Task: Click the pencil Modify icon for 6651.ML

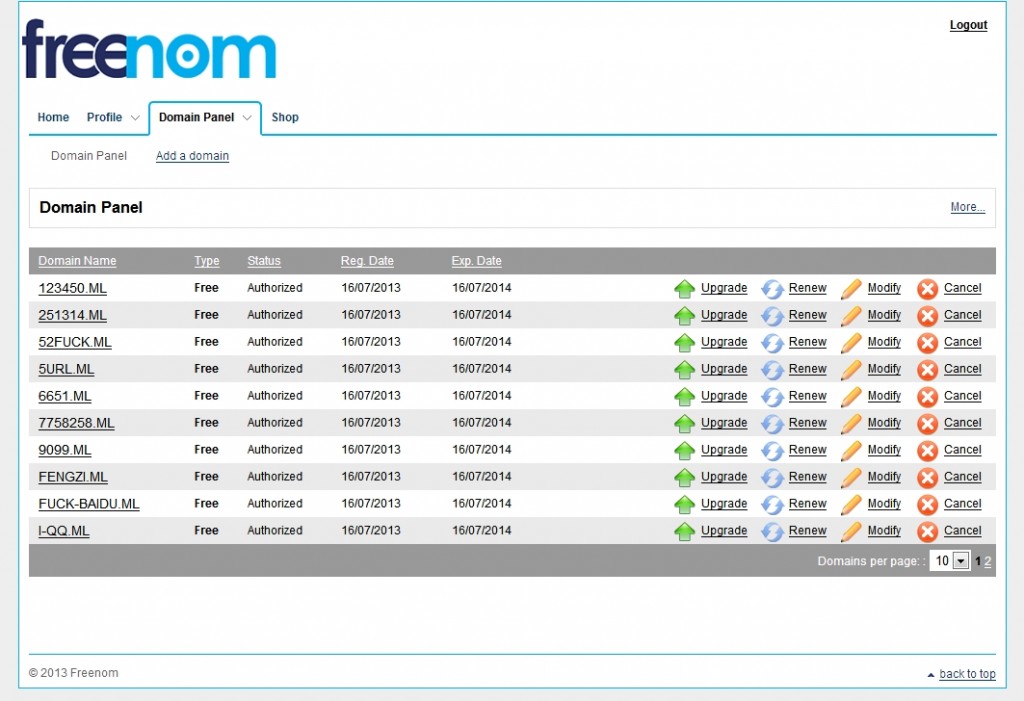Action: click(x=851, y=397)
